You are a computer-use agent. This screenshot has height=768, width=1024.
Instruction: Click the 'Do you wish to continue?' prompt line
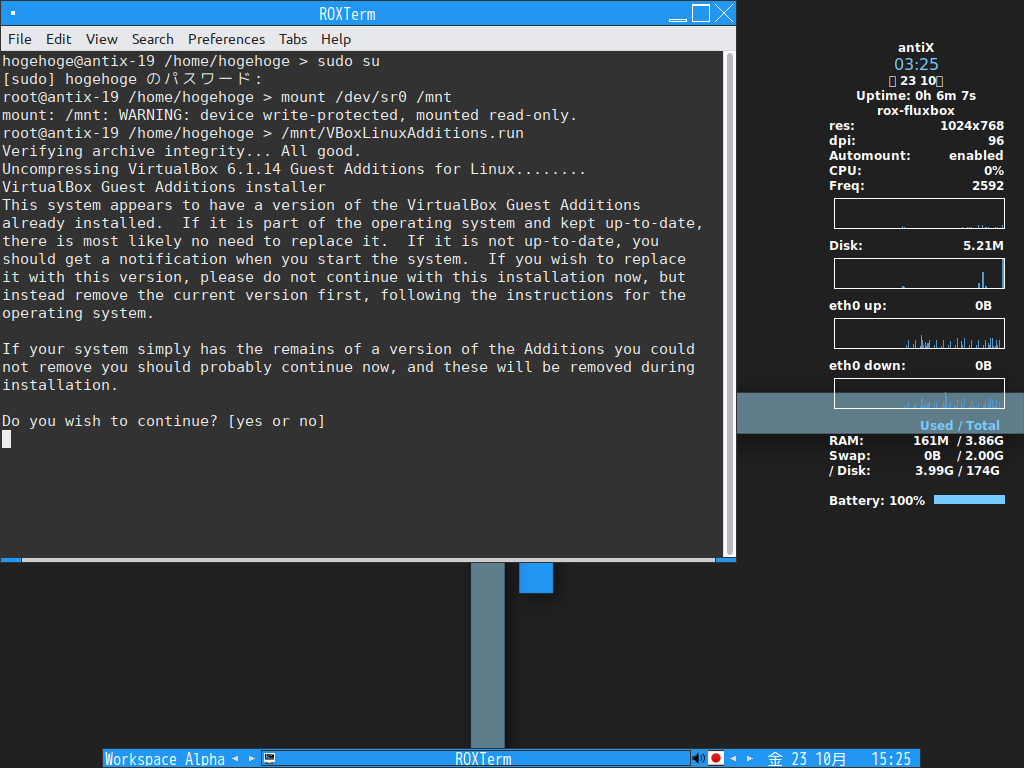(163, 421)
